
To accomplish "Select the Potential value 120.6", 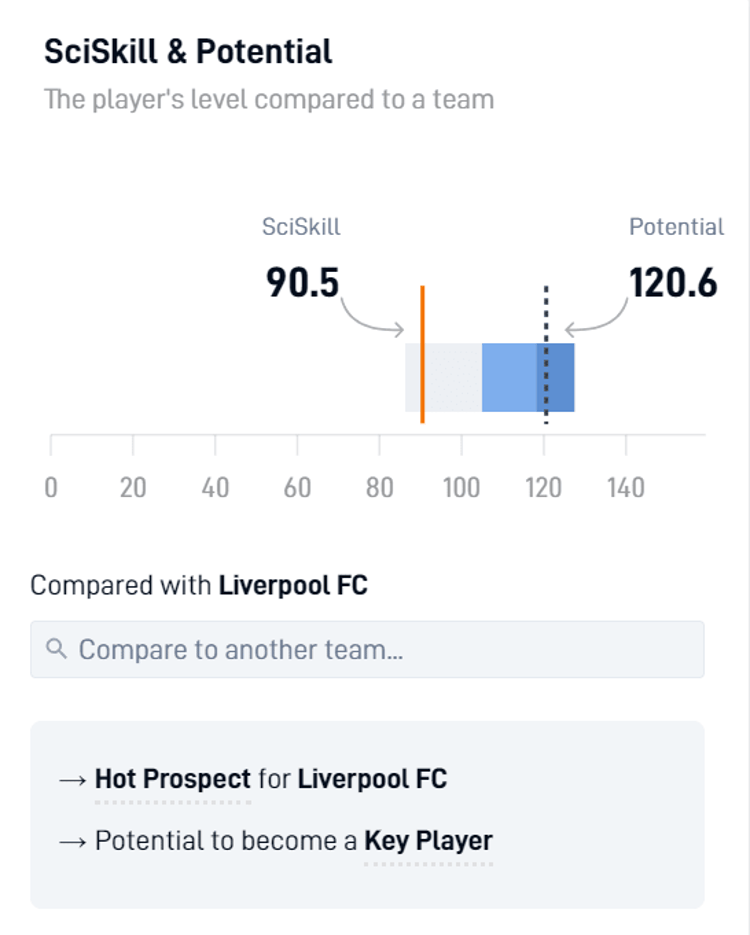I will (675, 284).
